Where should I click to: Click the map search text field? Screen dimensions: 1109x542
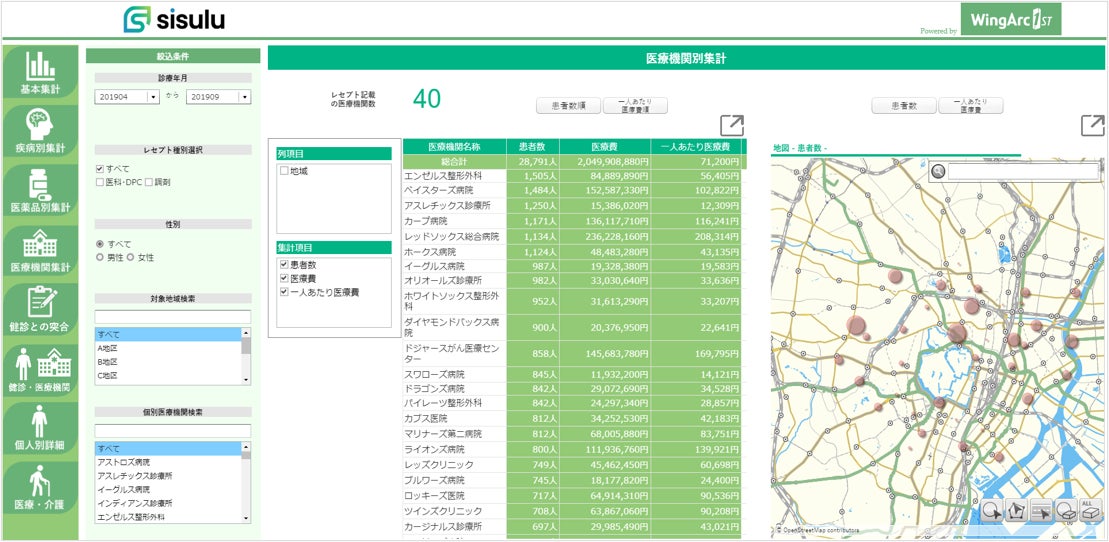coord(1021,172)
